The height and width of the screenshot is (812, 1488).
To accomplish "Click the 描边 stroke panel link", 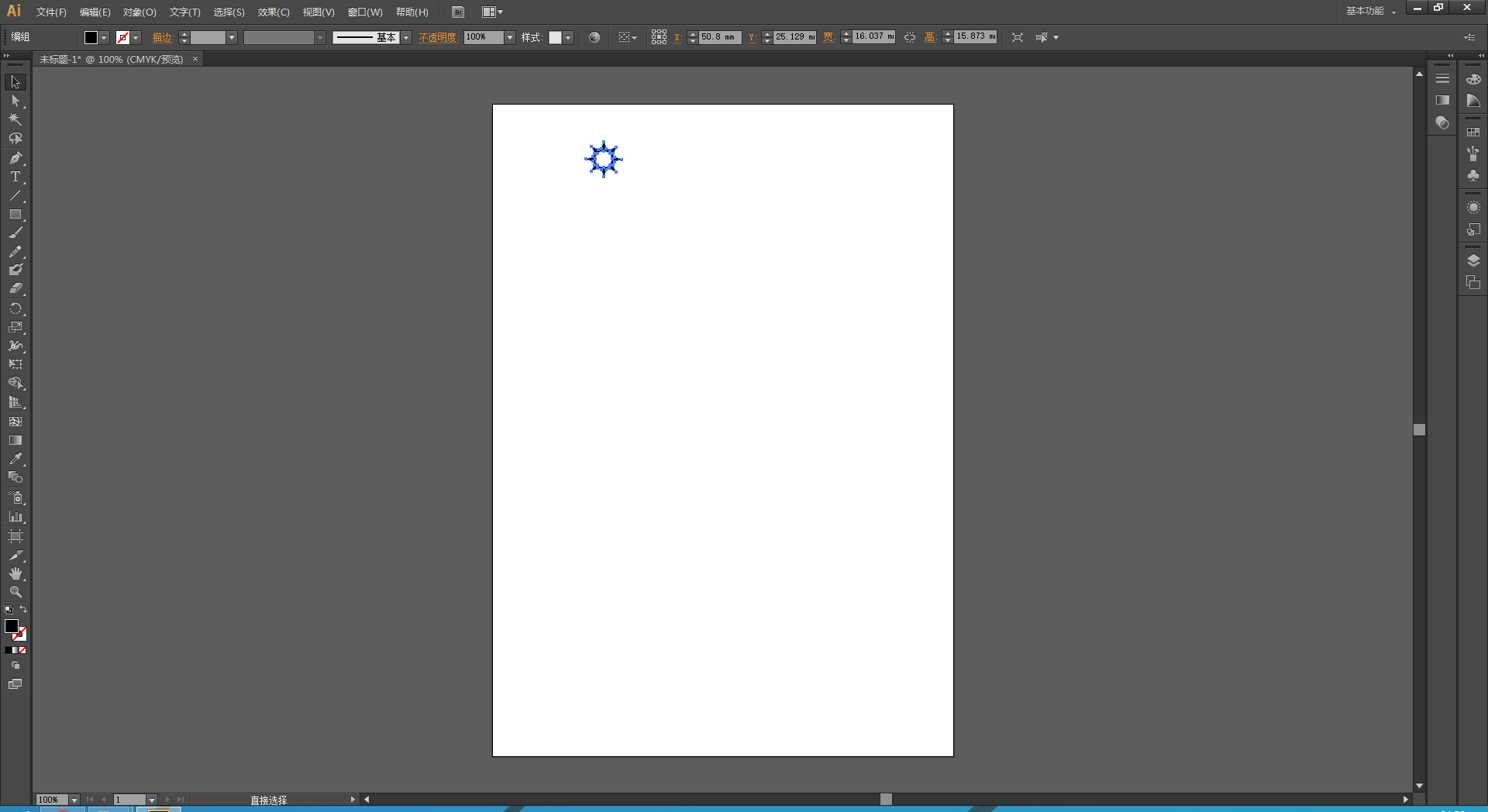I will pyautogui.click(x=162, y=37).
